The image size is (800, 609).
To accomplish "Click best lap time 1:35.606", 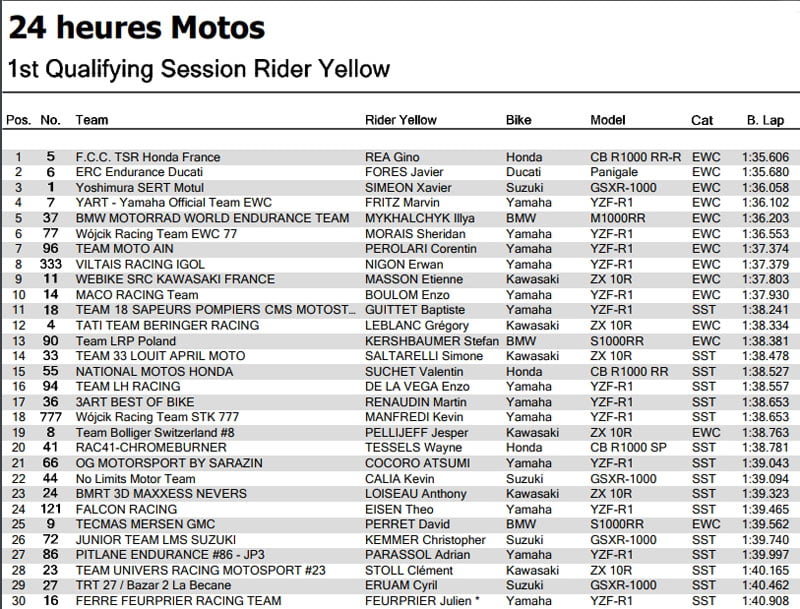I will (765, 157).
